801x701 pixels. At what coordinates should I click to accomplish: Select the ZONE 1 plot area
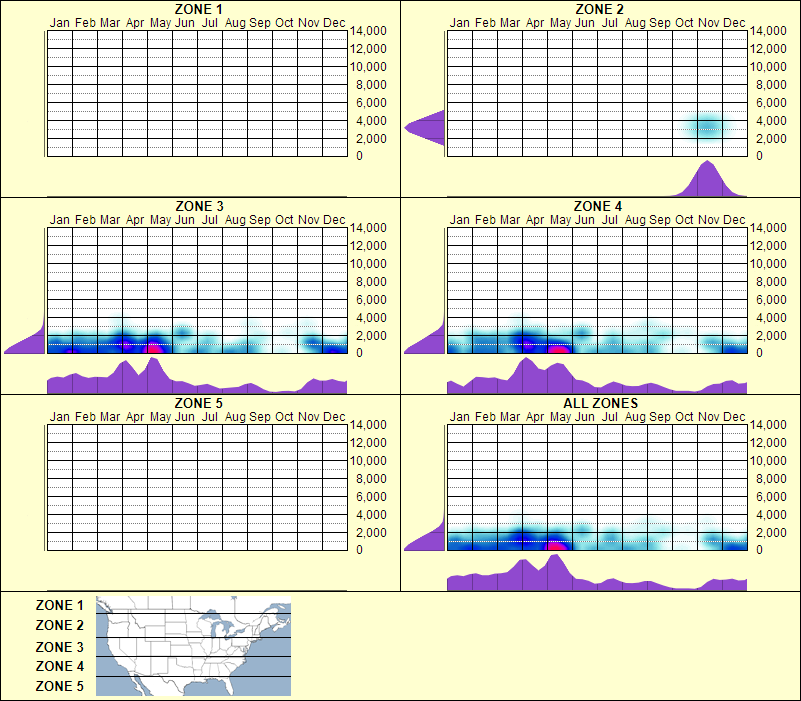point(195,95)
